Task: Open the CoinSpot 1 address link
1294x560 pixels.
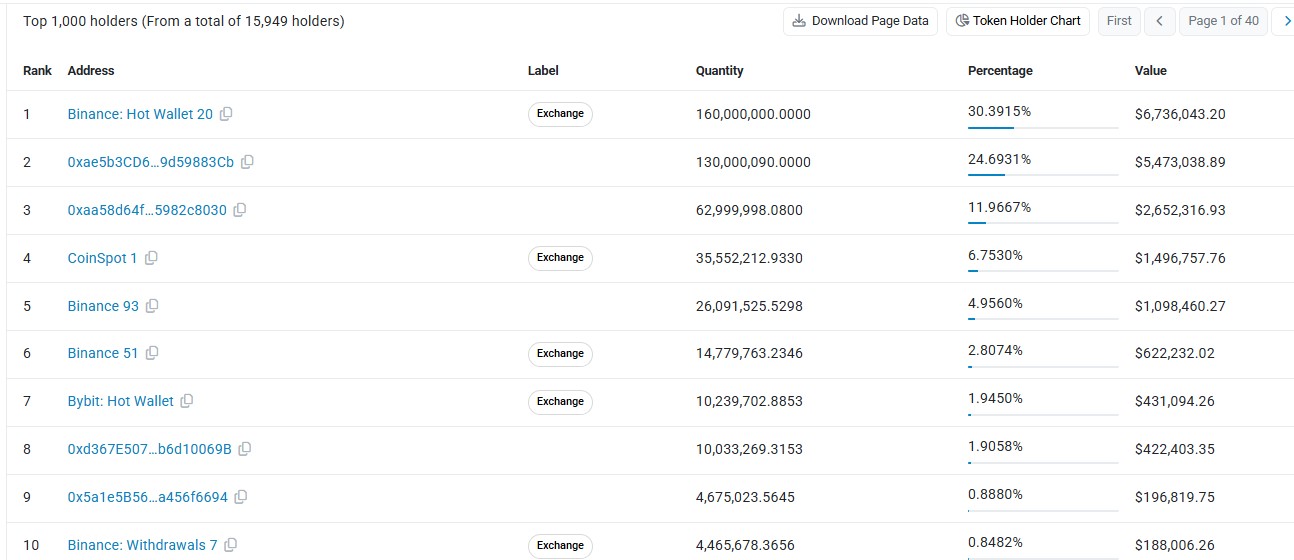Action: (x=102, y=258)
